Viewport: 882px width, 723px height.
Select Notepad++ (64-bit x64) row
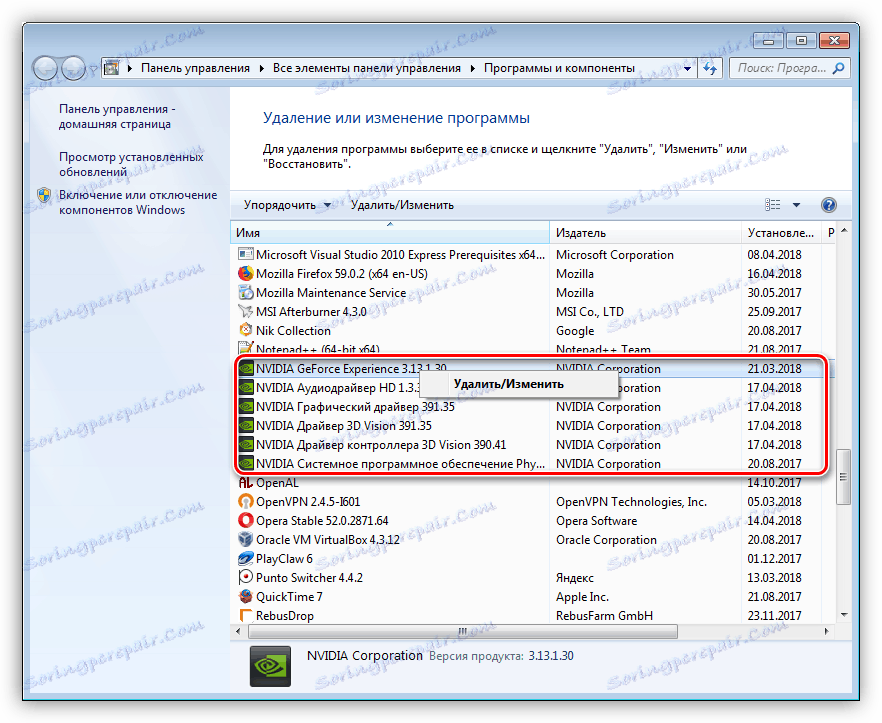[x=532, y=349]
